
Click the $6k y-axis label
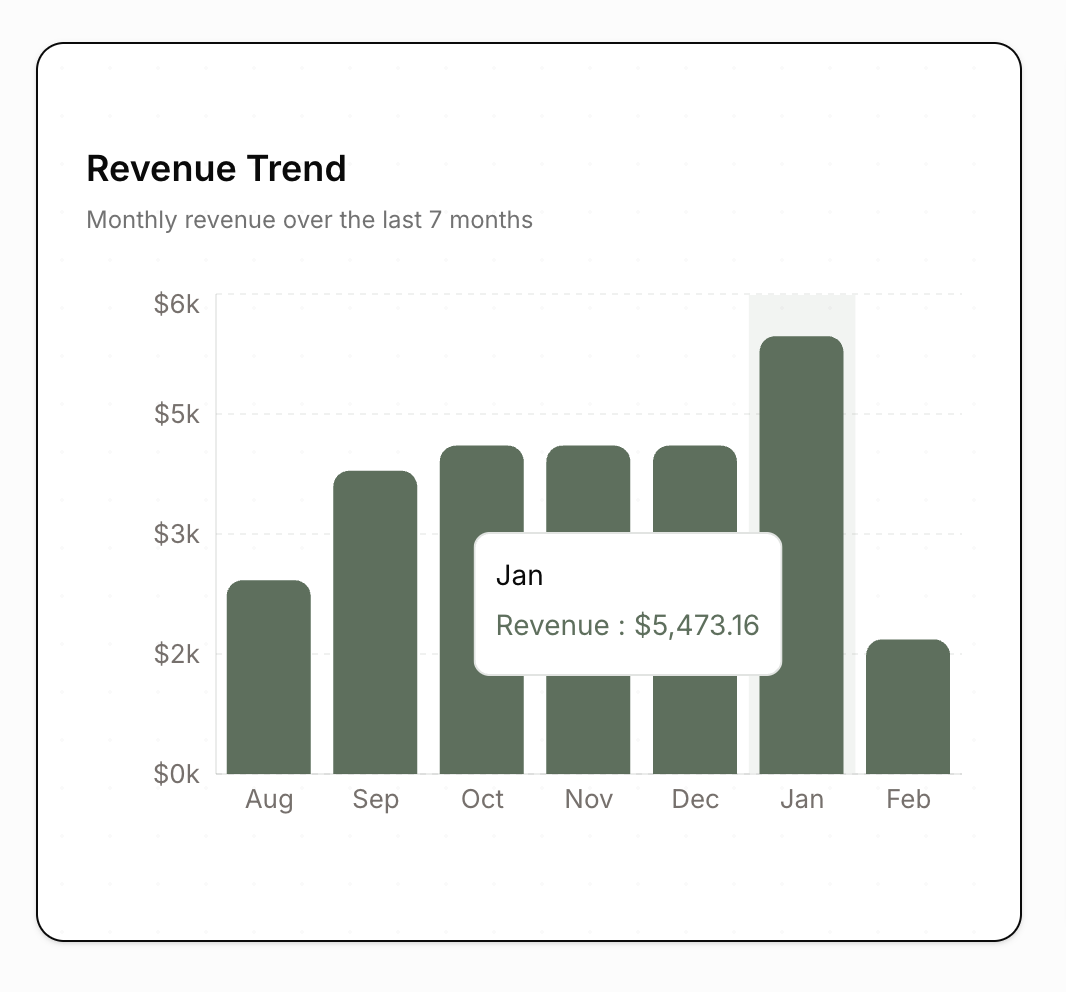(x=177, y=304)
